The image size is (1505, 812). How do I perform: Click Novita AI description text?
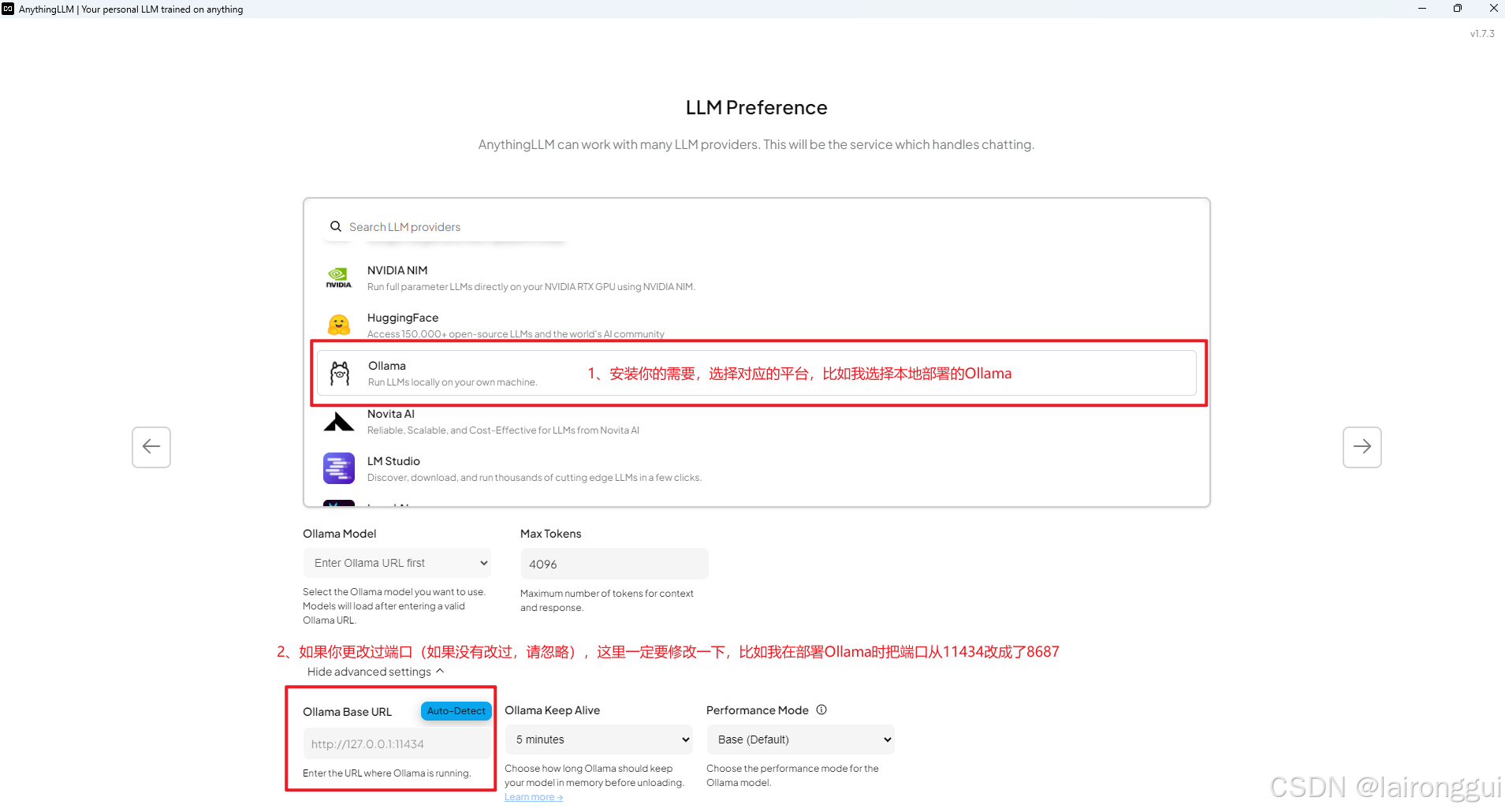click(503, 430)
